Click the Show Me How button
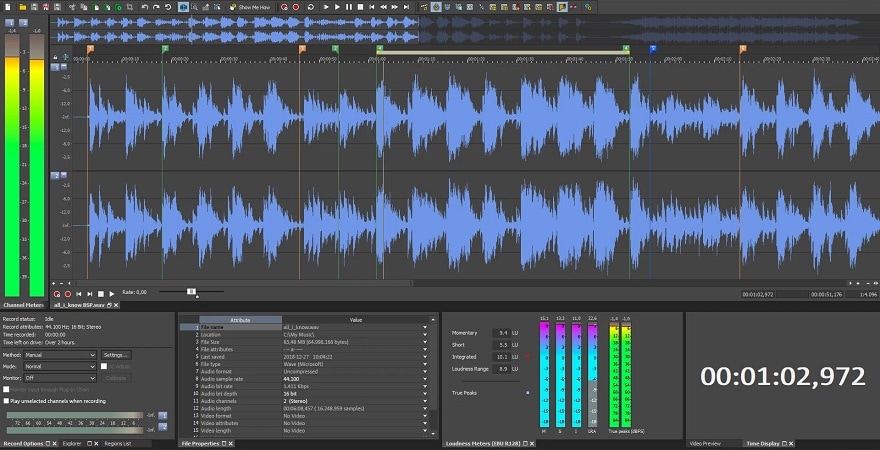The width and height of the screenshot is (880, 450). click(x=249, y=7)
